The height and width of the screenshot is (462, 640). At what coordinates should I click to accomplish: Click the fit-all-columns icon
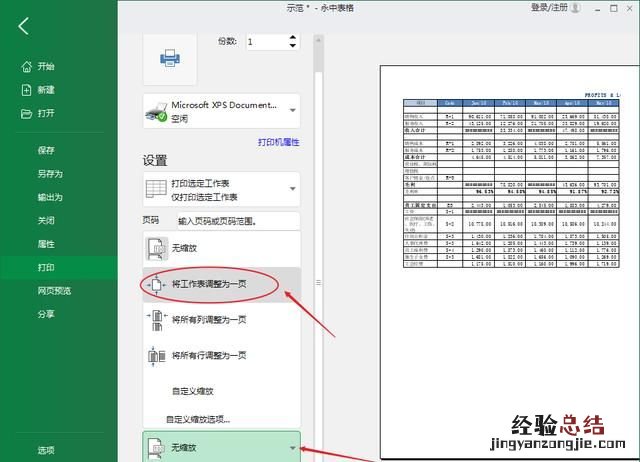156,320
